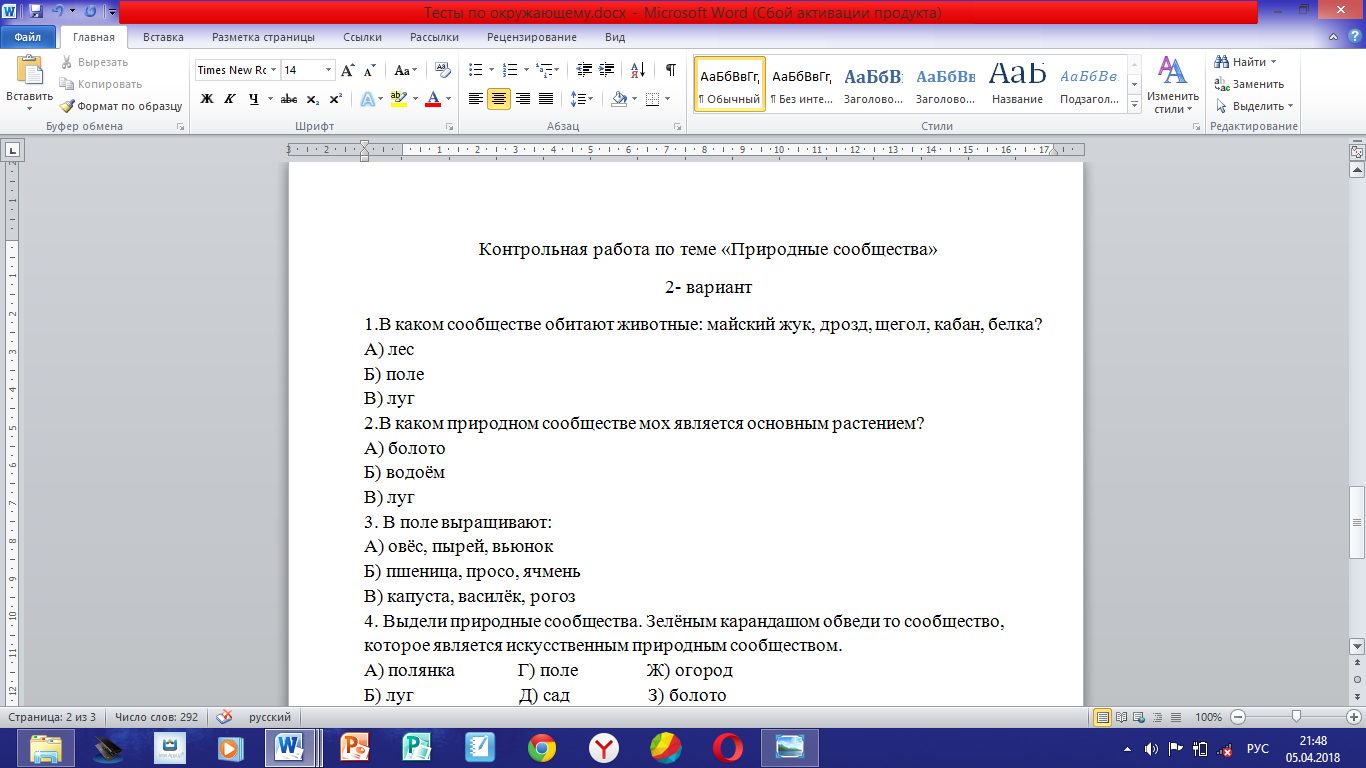Align text left
The height and width of the screenshot is (768, 1366).
coord(476,99)
